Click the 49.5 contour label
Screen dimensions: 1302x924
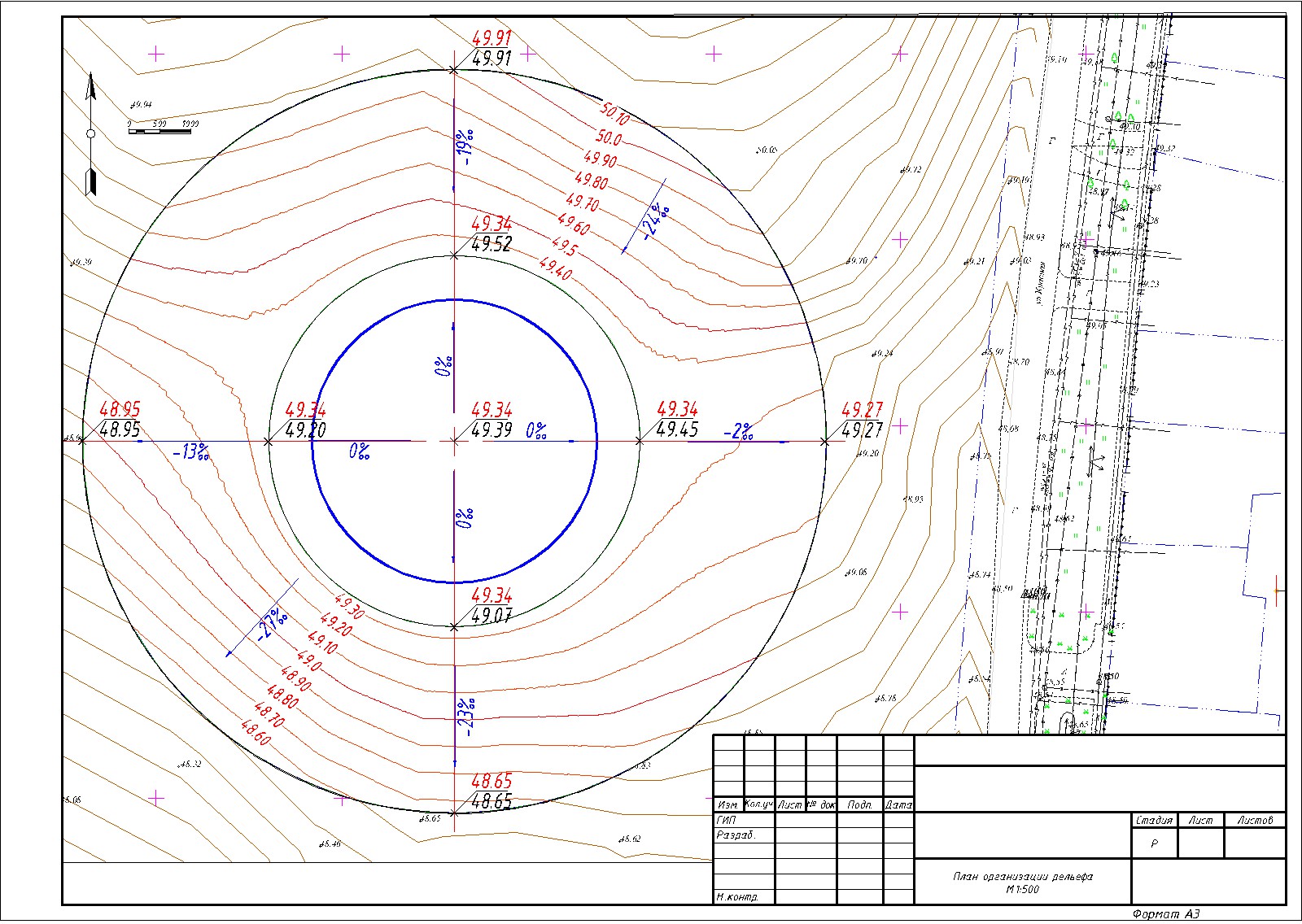click(x=564, y=246)
